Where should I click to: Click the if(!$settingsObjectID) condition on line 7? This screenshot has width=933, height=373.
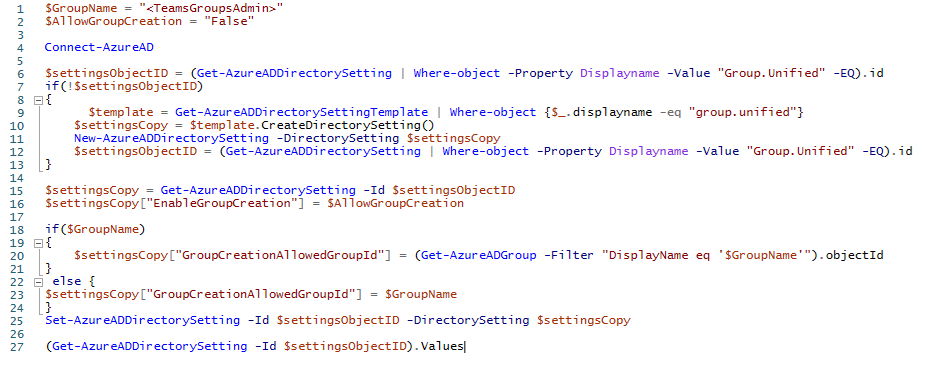[x=125, y=87]
